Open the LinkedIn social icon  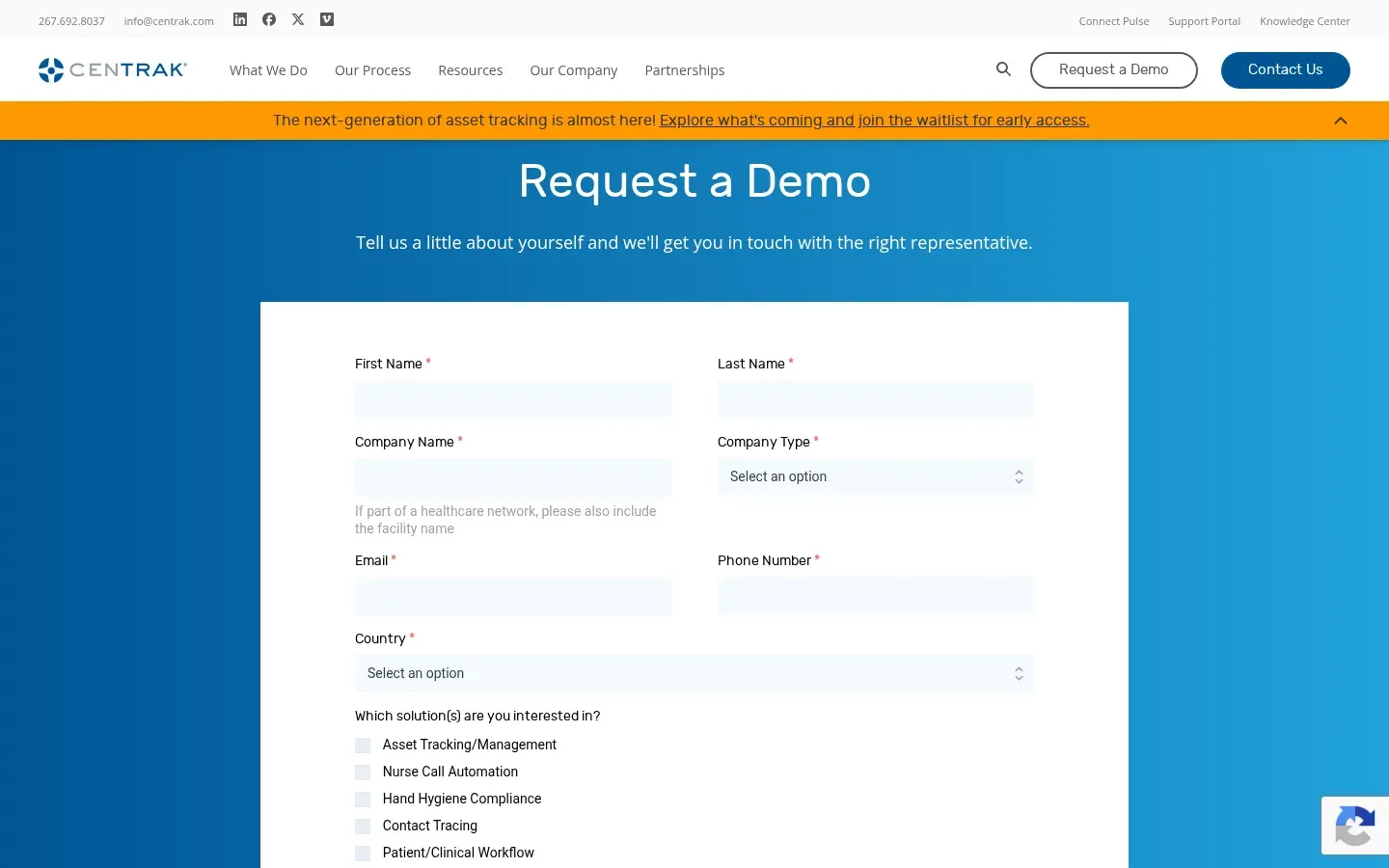tap(240, 19)
